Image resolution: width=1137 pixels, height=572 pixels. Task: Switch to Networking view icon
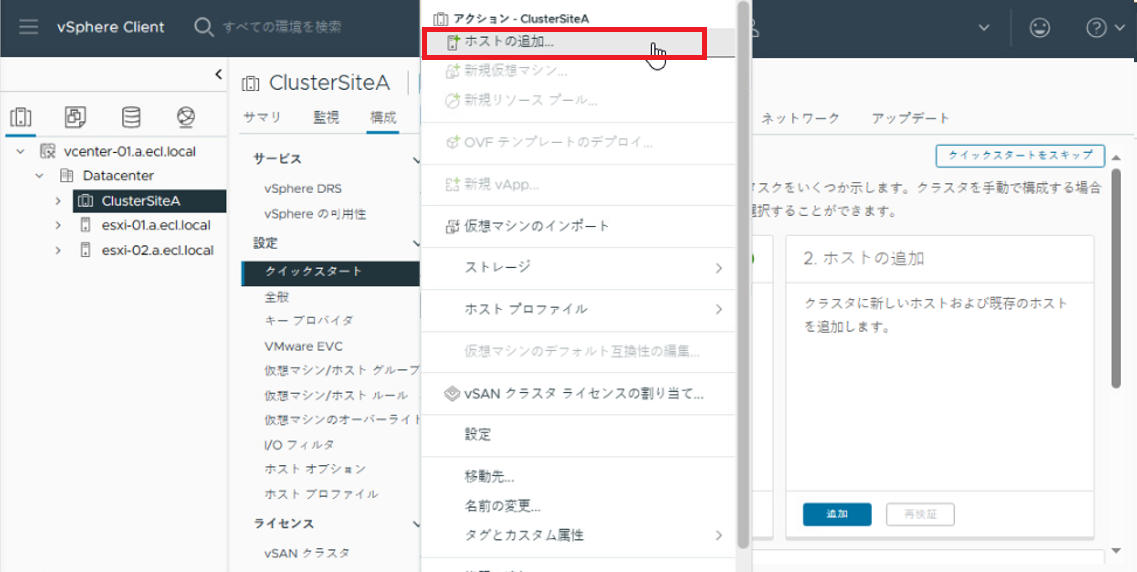pos(186,117)
